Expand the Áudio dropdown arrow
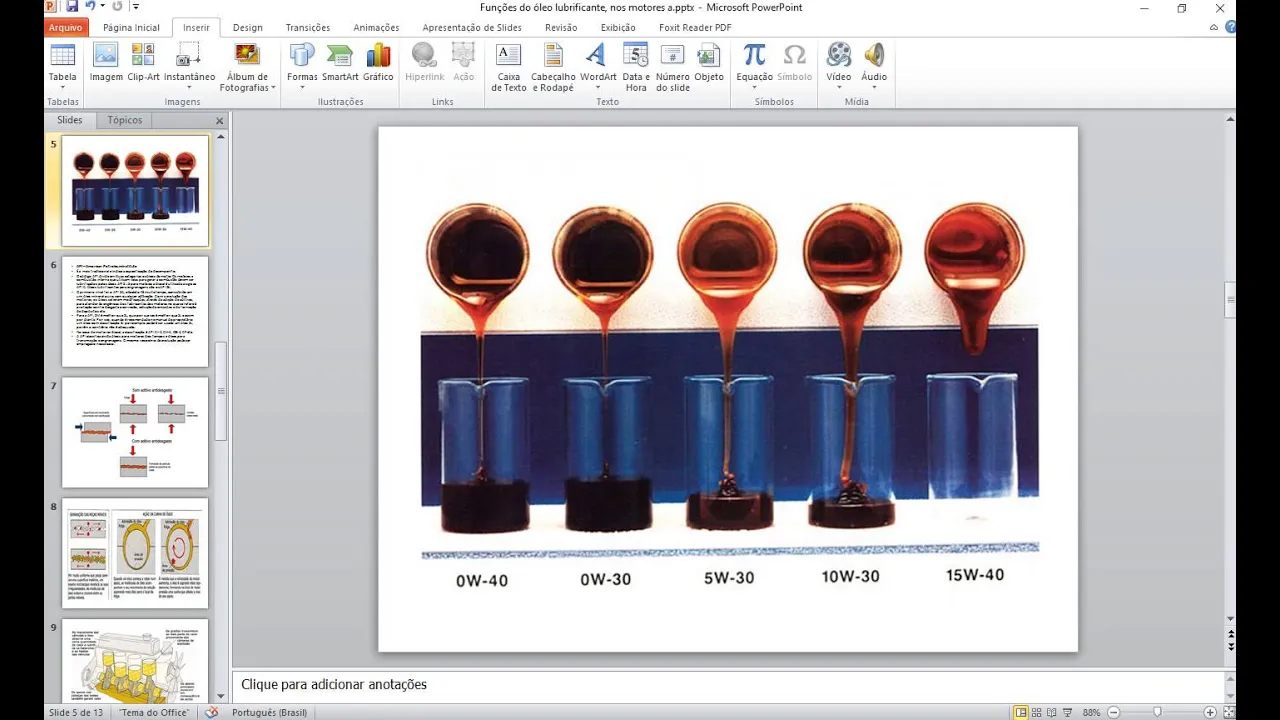 click(x=874, y=87)
